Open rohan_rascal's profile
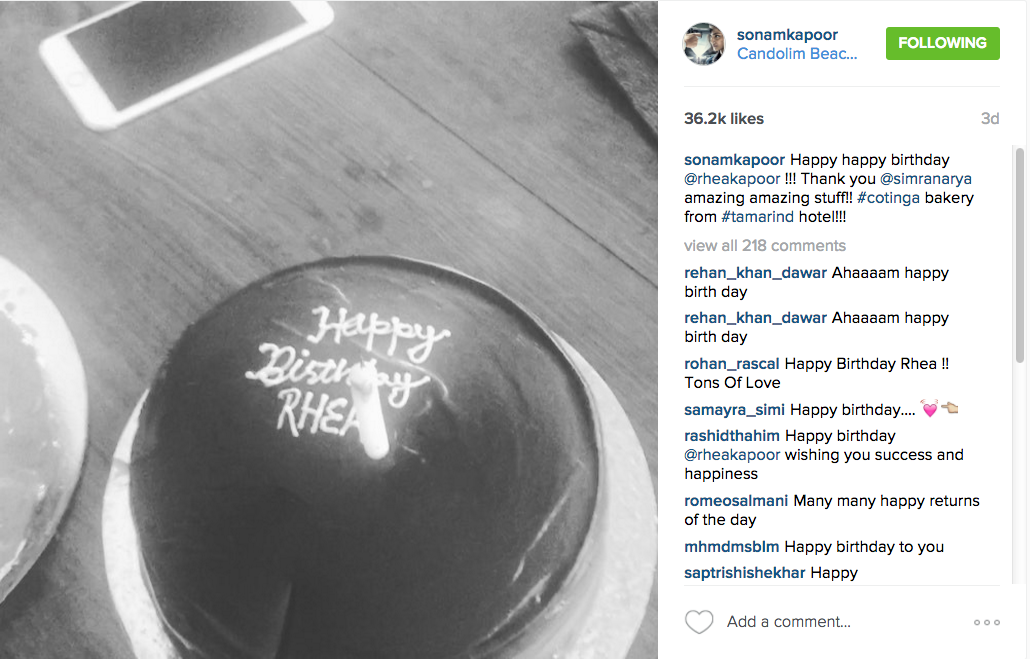This screenshot has width=1030, height=659. tap(731, 364)
